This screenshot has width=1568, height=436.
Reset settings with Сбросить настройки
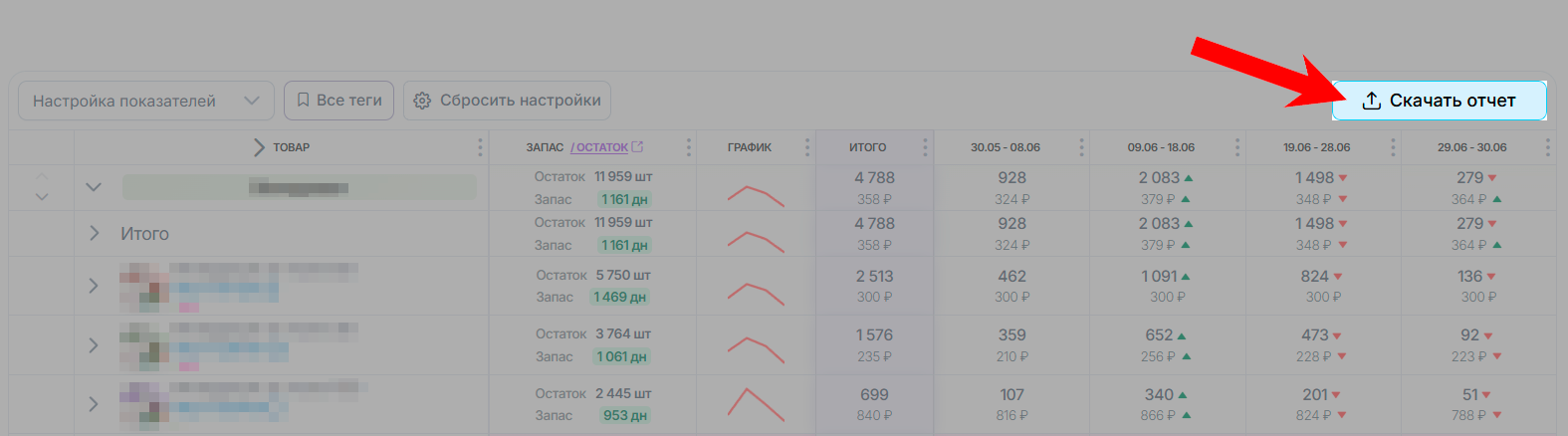[x=507, y=101]
